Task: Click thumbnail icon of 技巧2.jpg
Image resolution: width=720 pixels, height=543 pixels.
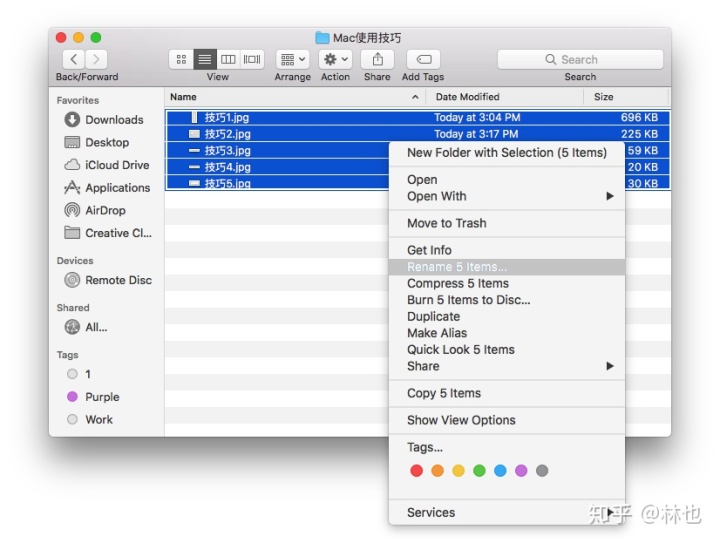Action: tap(194, 134)
